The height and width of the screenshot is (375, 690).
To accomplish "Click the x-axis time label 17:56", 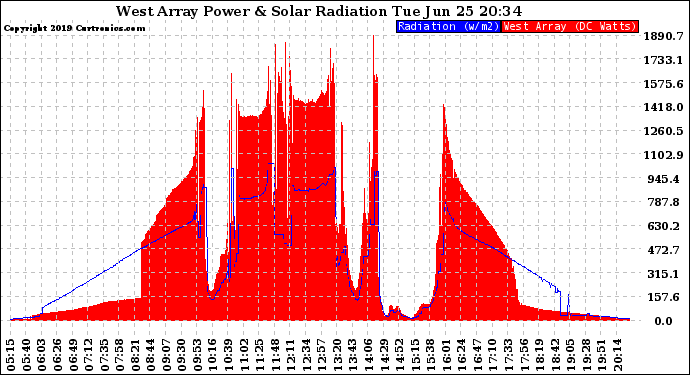I will tap(523, 355).
